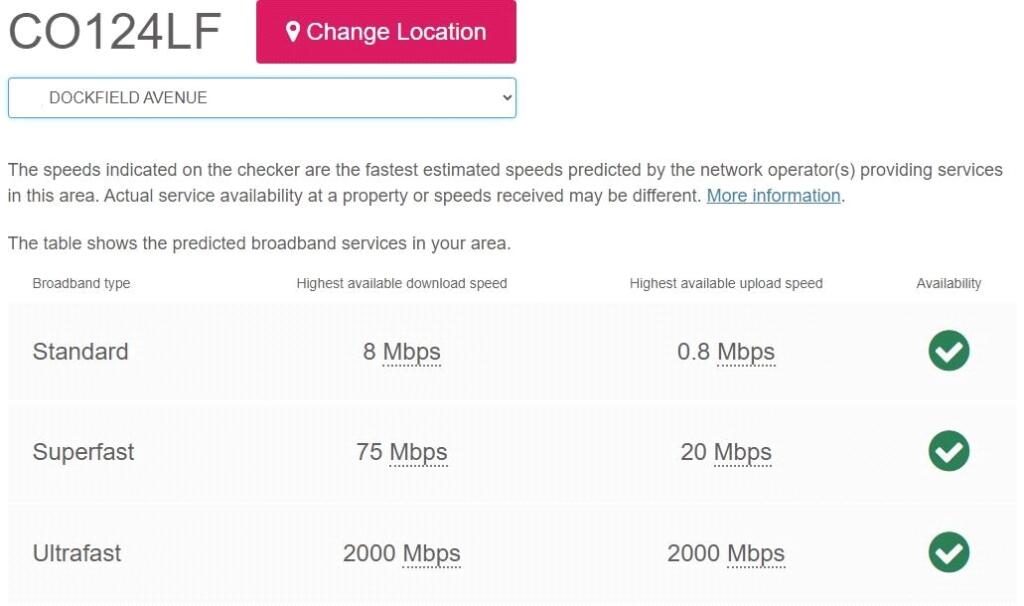1024x606 pixels.
Task: Click the dropdown chevron on the address selector
Action: pos(505,97)
